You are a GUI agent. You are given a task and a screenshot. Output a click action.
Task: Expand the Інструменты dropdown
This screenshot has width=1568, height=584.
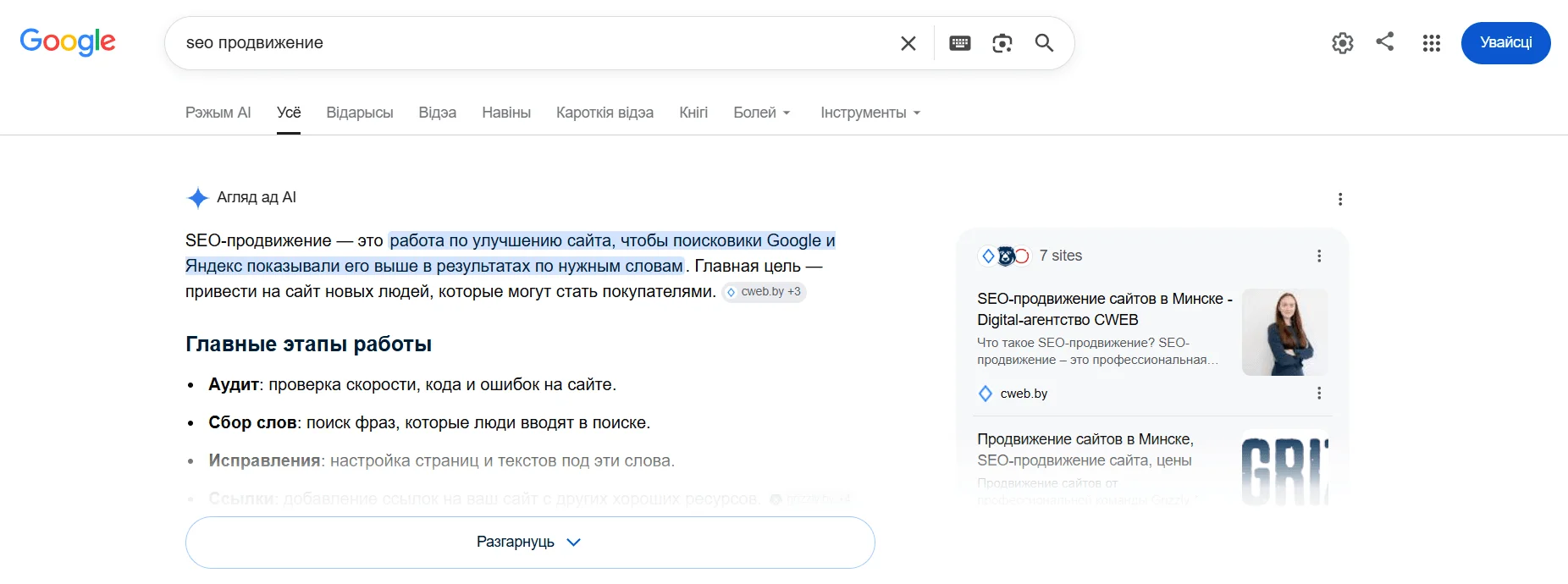[870, 113]
